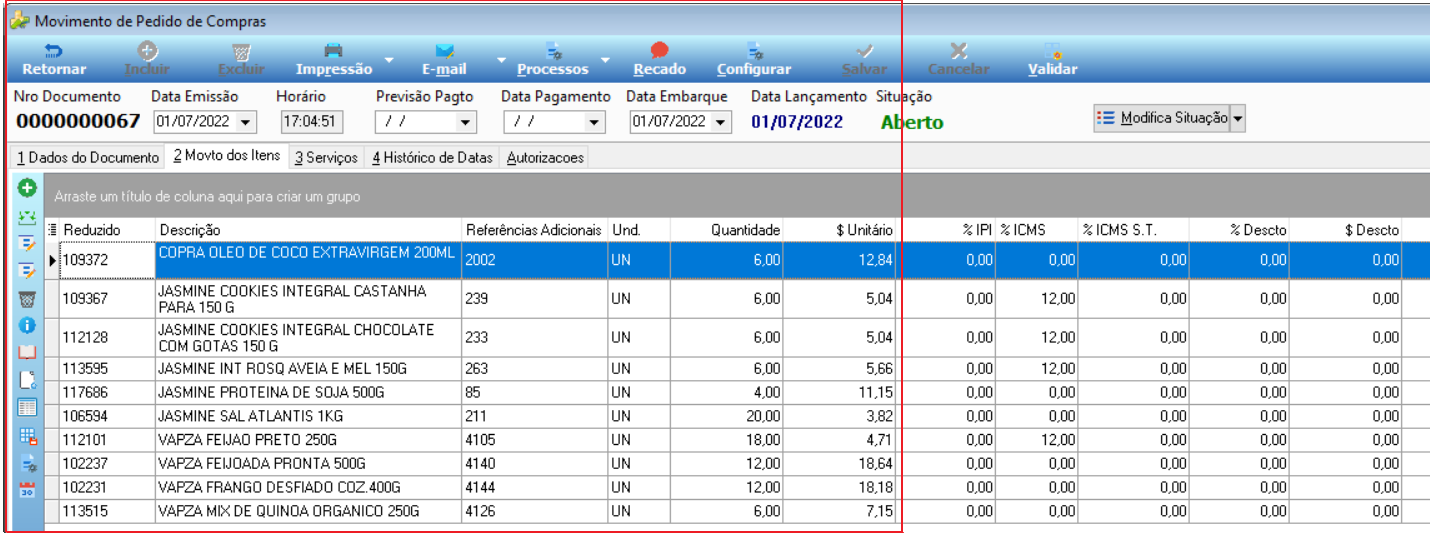
Task: Click the Configurar toolbar button
Action: pos(754,60)
